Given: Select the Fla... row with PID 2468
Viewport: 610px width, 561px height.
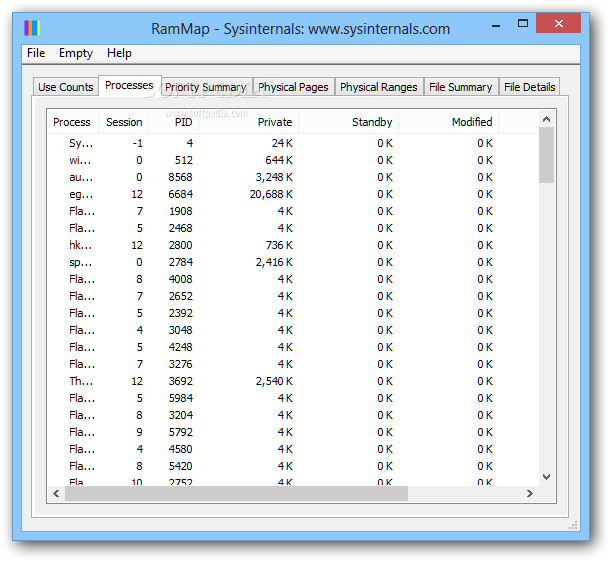Looking at the screenshot, I should tap(293, 228).
